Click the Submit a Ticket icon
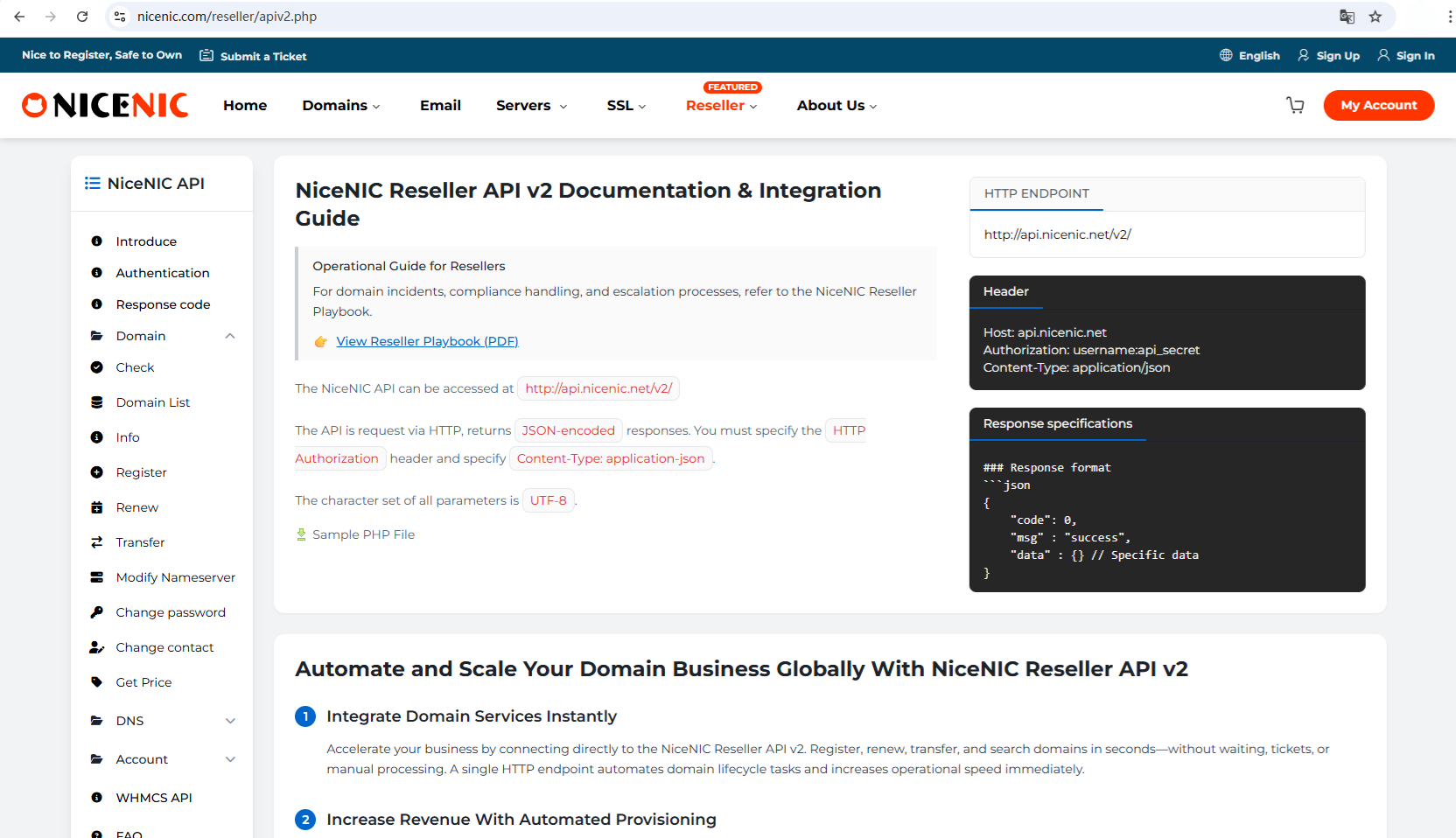 pos(206,55)
